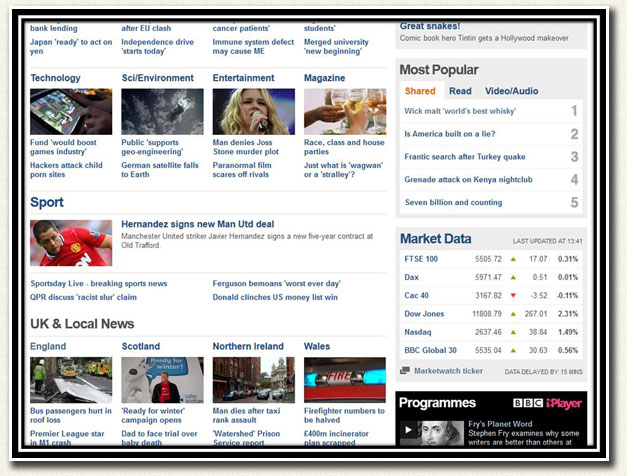Switch to the Read tab
This screenshot has height=476, width=627.
[460, 91]
